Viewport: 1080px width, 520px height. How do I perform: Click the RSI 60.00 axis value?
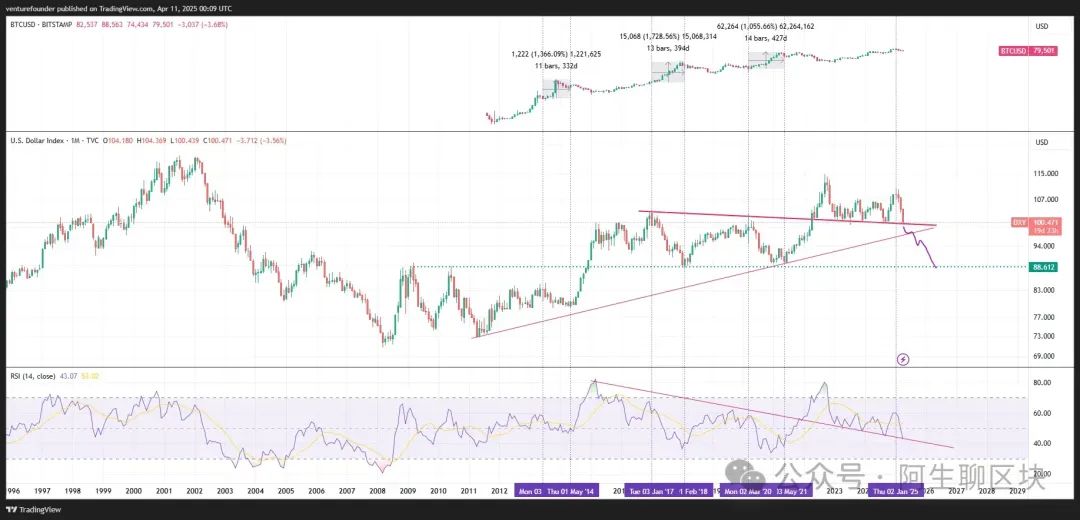pyautogui.click(x=1043, y=413)
